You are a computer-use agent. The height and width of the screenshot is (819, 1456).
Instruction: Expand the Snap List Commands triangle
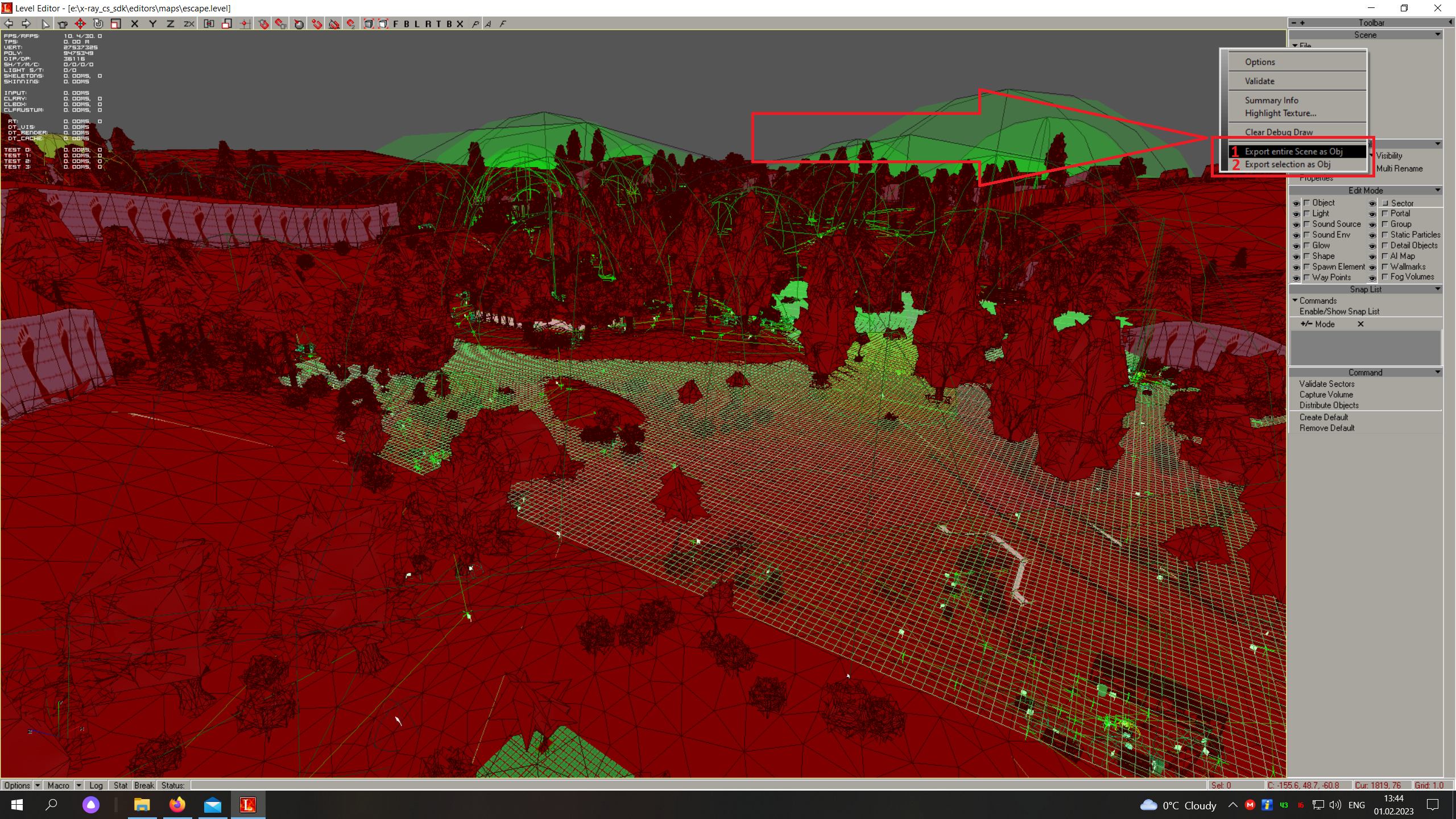coord(1295,300)
